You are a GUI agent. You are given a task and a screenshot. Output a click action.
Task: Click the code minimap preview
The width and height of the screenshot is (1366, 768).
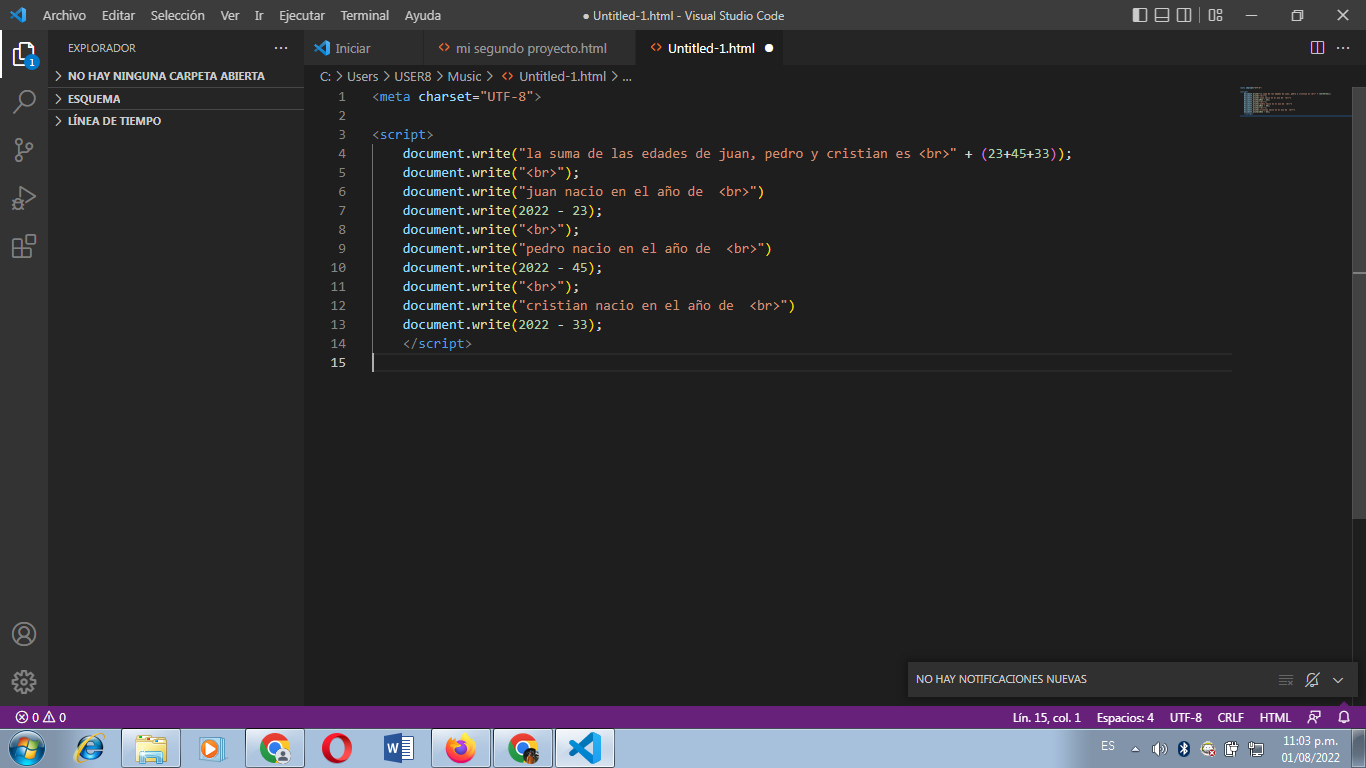[1296, 101]
